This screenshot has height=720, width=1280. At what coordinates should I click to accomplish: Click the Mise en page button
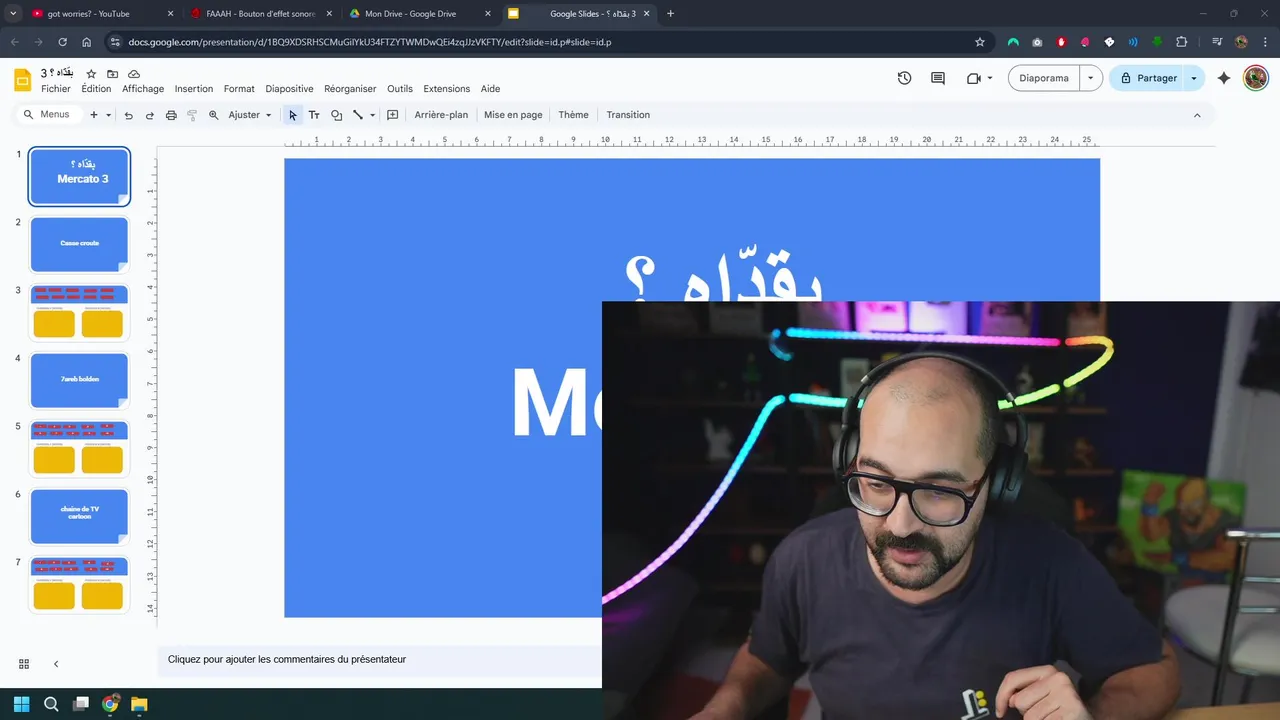(513, 115)
